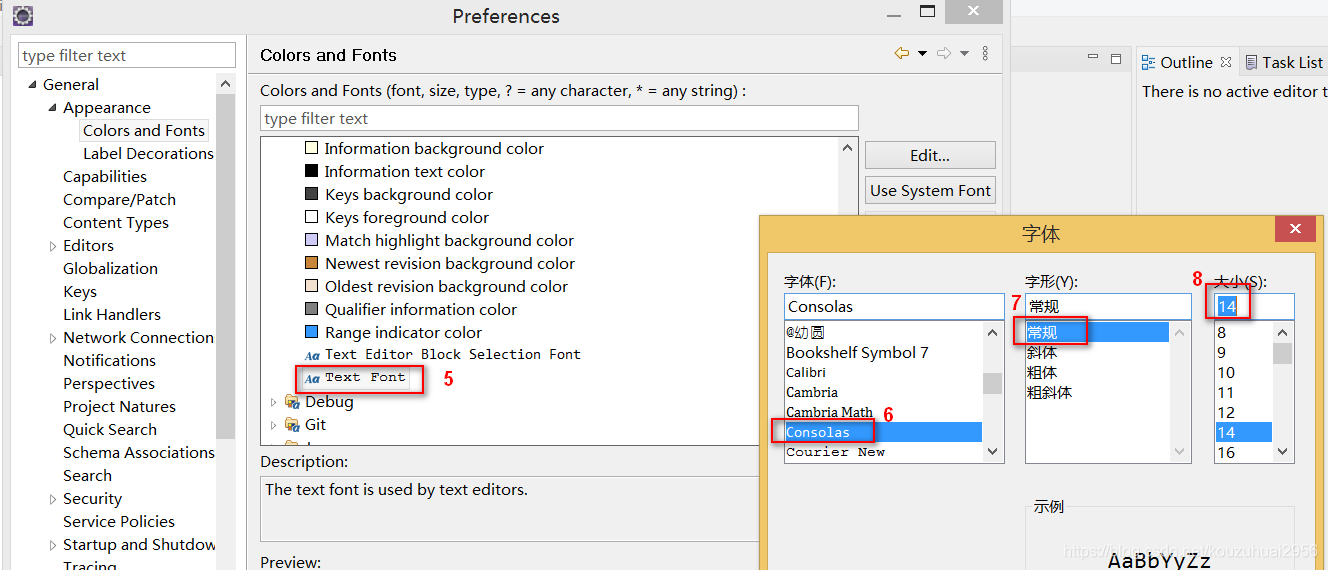Select Colors and Fonts in the tree
1328x570 pixels.
click(x=144, y=130)
